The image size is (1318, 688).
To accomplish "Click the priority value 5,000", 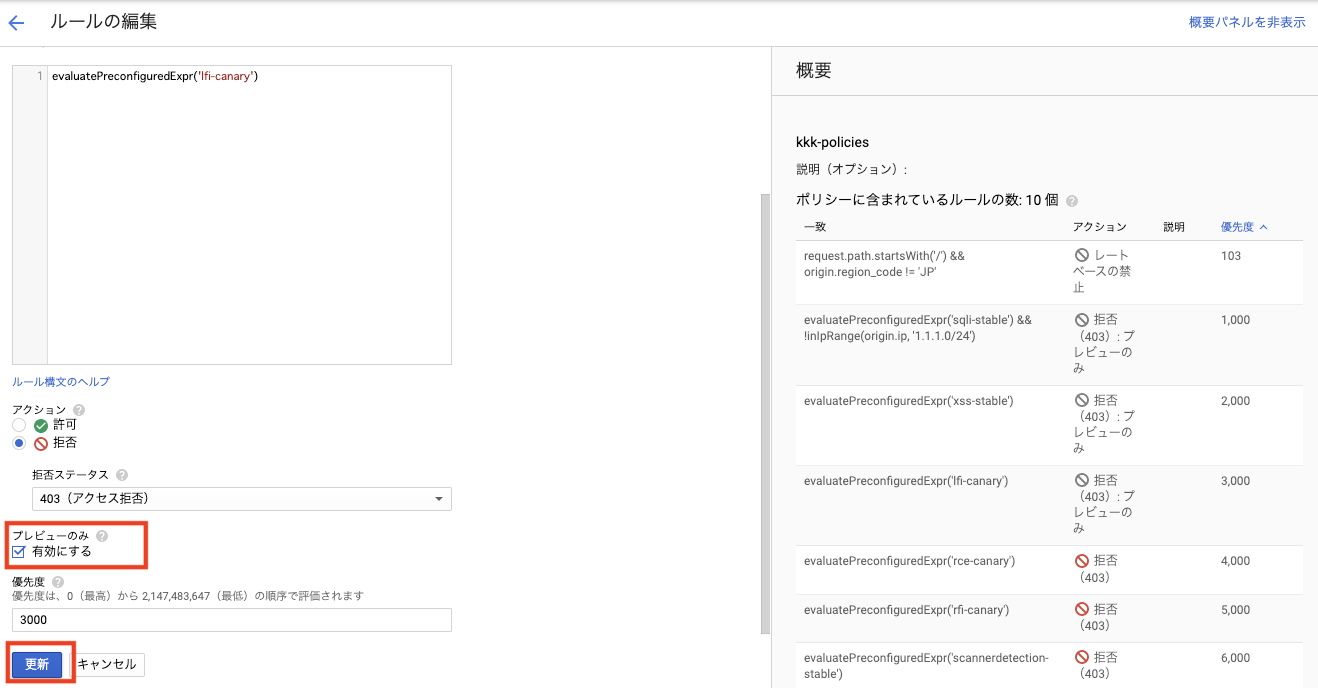I will tap(1235, 609).
